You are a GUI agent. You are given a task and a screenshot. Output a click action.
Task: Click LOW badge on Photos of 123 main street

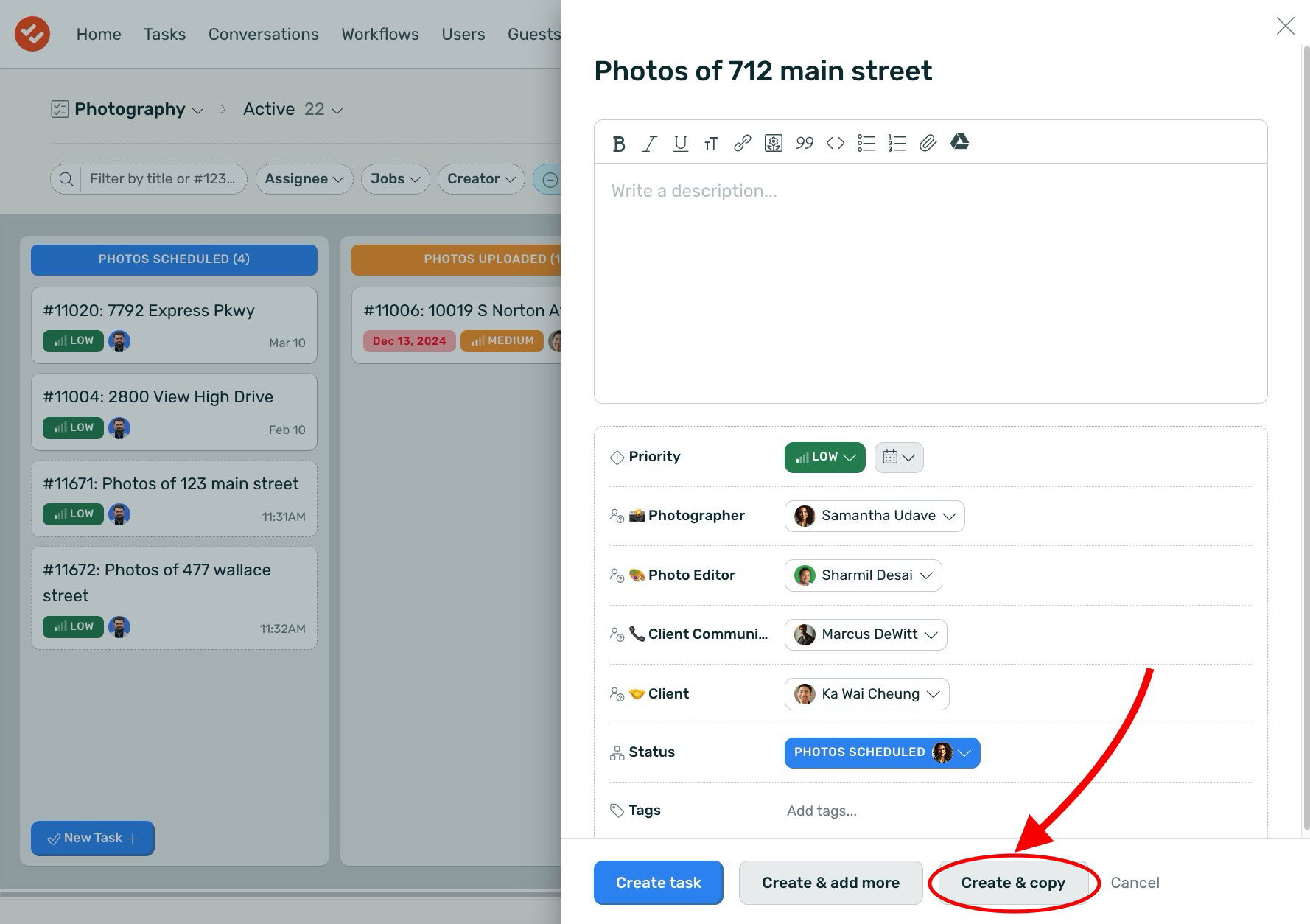[73, 514]
